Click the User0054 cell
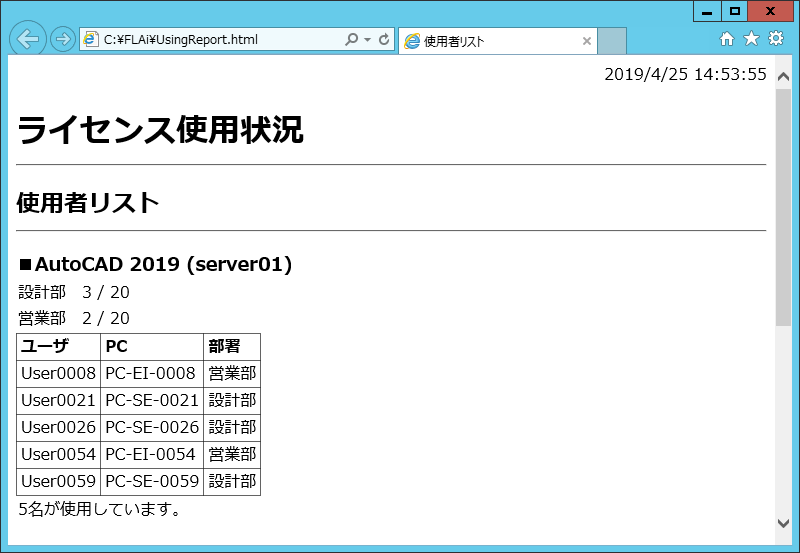Image resolution: width=800 pixels, height=553 pixels. click(59, 455)
